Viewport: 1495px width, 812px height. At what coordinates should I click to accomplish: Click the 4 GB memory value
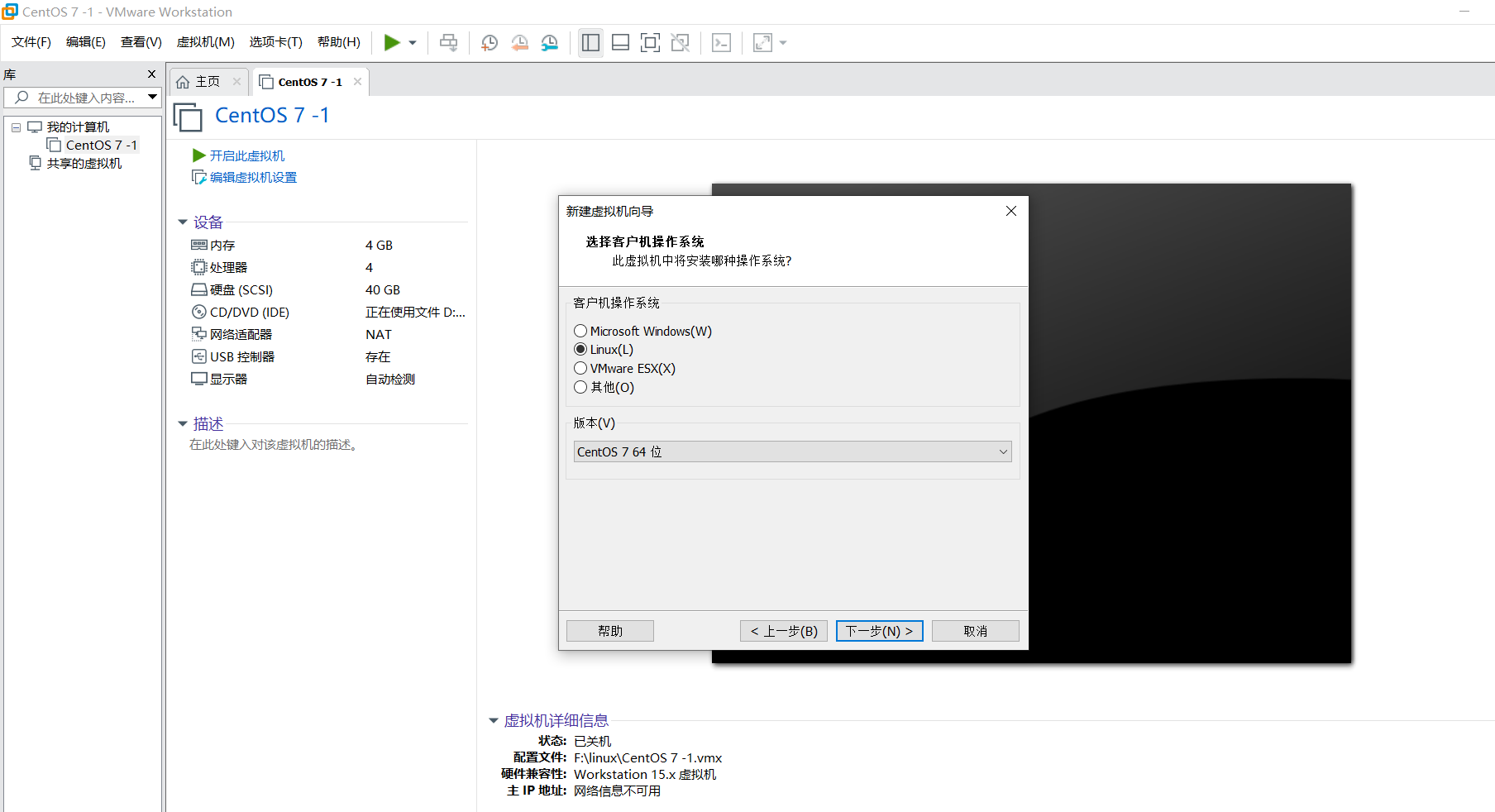click(x=379, y=245)
